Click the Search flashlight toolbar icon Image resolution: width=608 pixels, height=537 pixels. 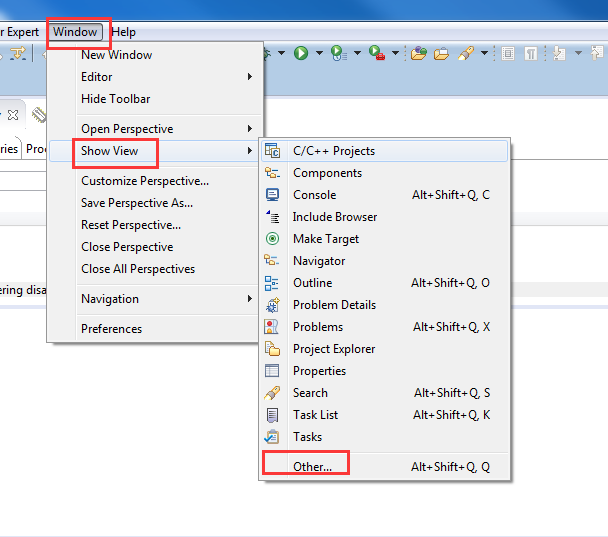point(466,53)
